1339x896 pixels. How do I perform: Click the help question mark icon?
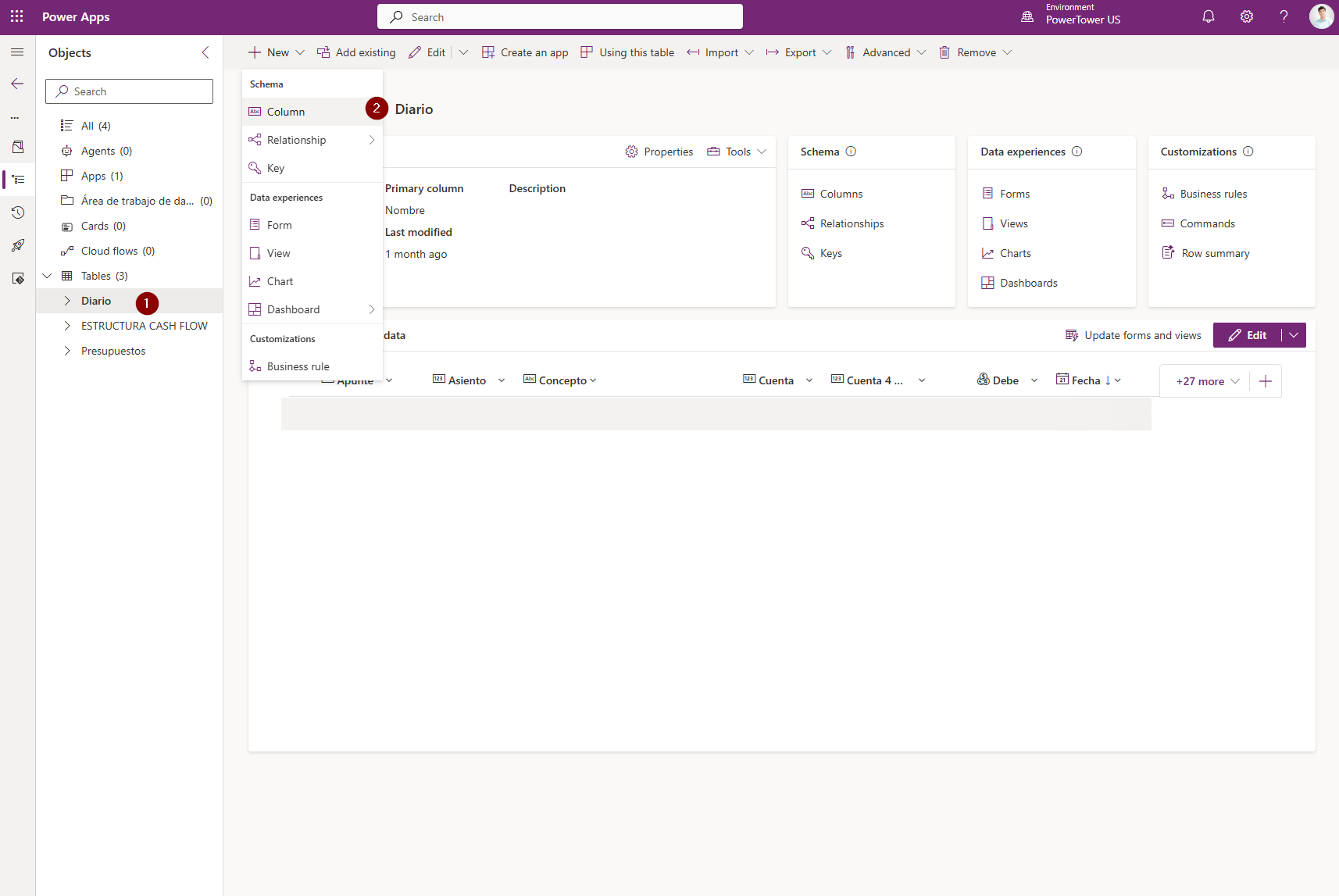tap(1284, 16)
